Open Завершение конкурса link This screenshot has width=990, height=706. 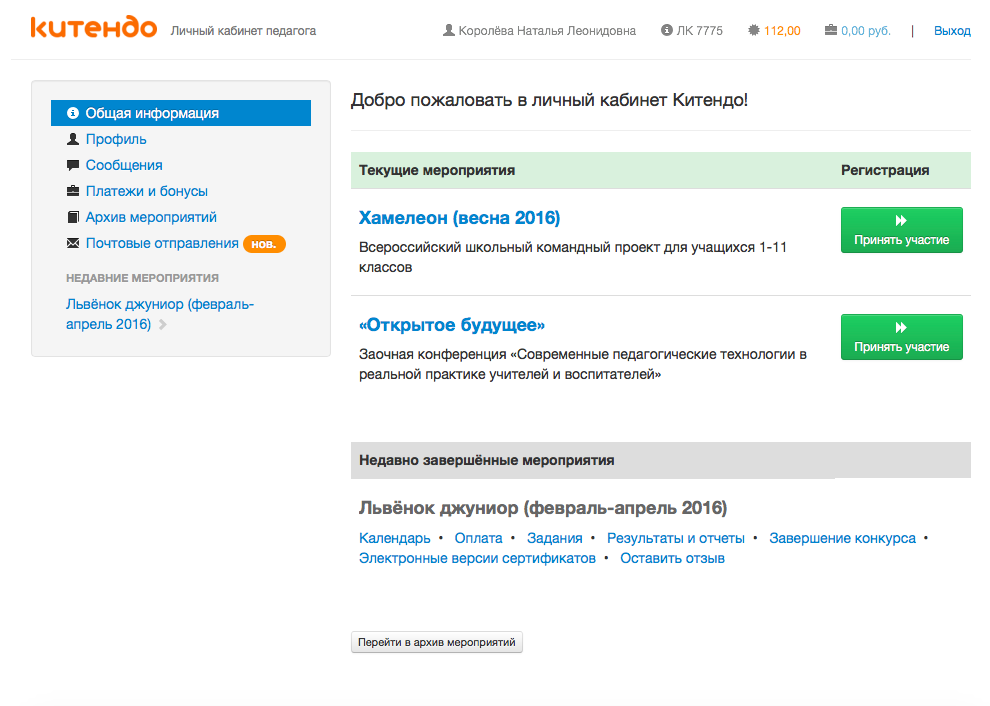click(842, 538)
